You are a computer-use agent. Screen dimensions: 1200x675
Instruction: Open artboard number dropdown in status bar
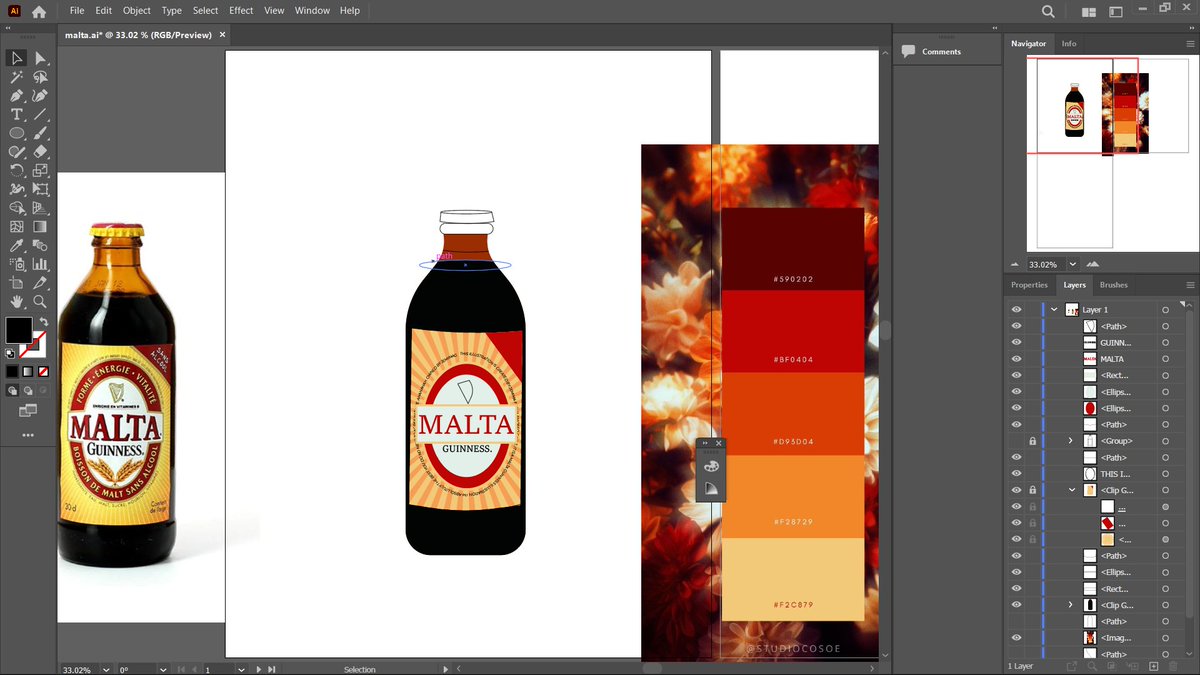(x=241, y=669)
